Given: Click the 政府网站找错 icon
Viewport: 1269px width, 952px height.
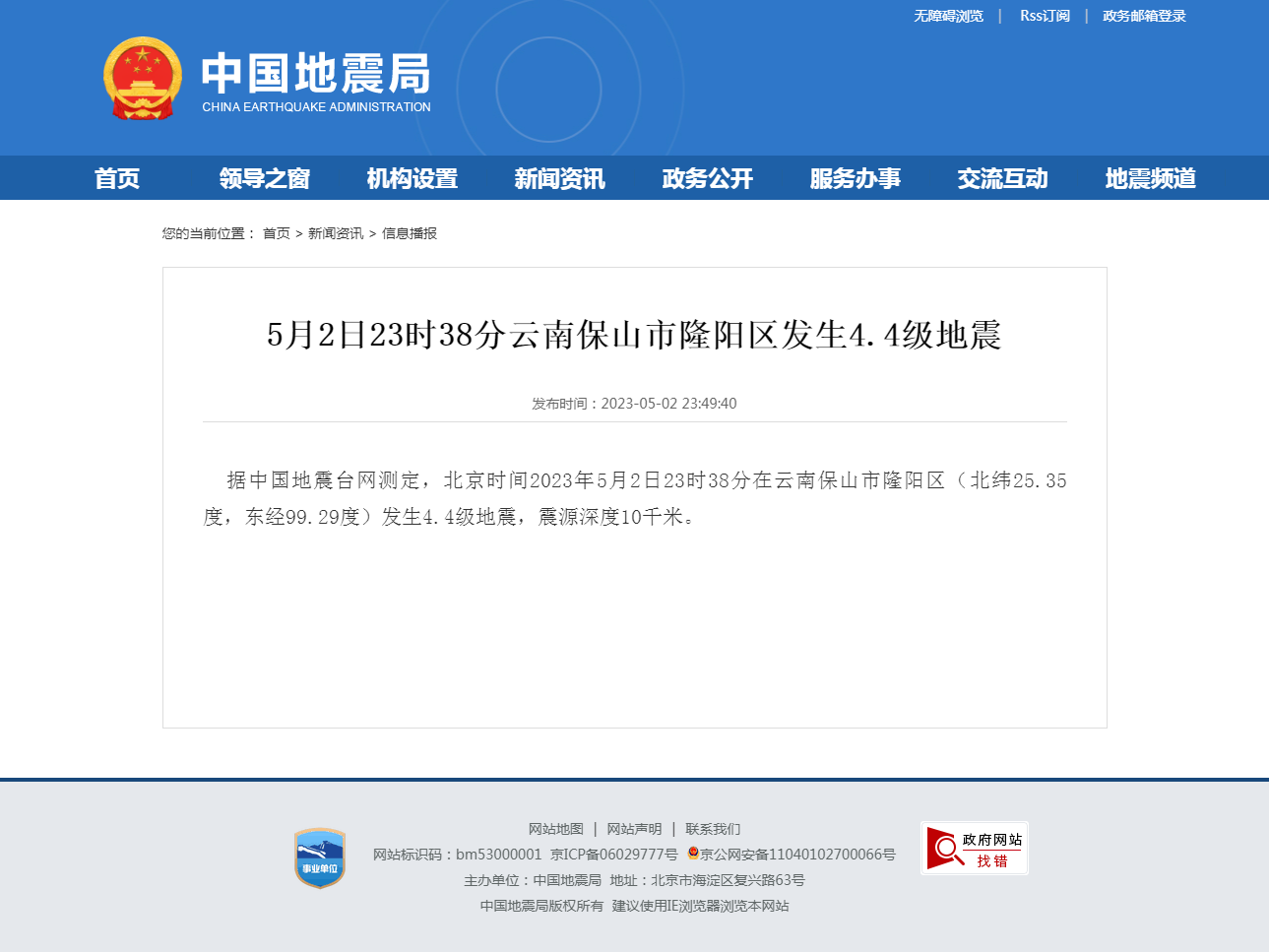Looking at the screenshot, I should tap(975, 848).
